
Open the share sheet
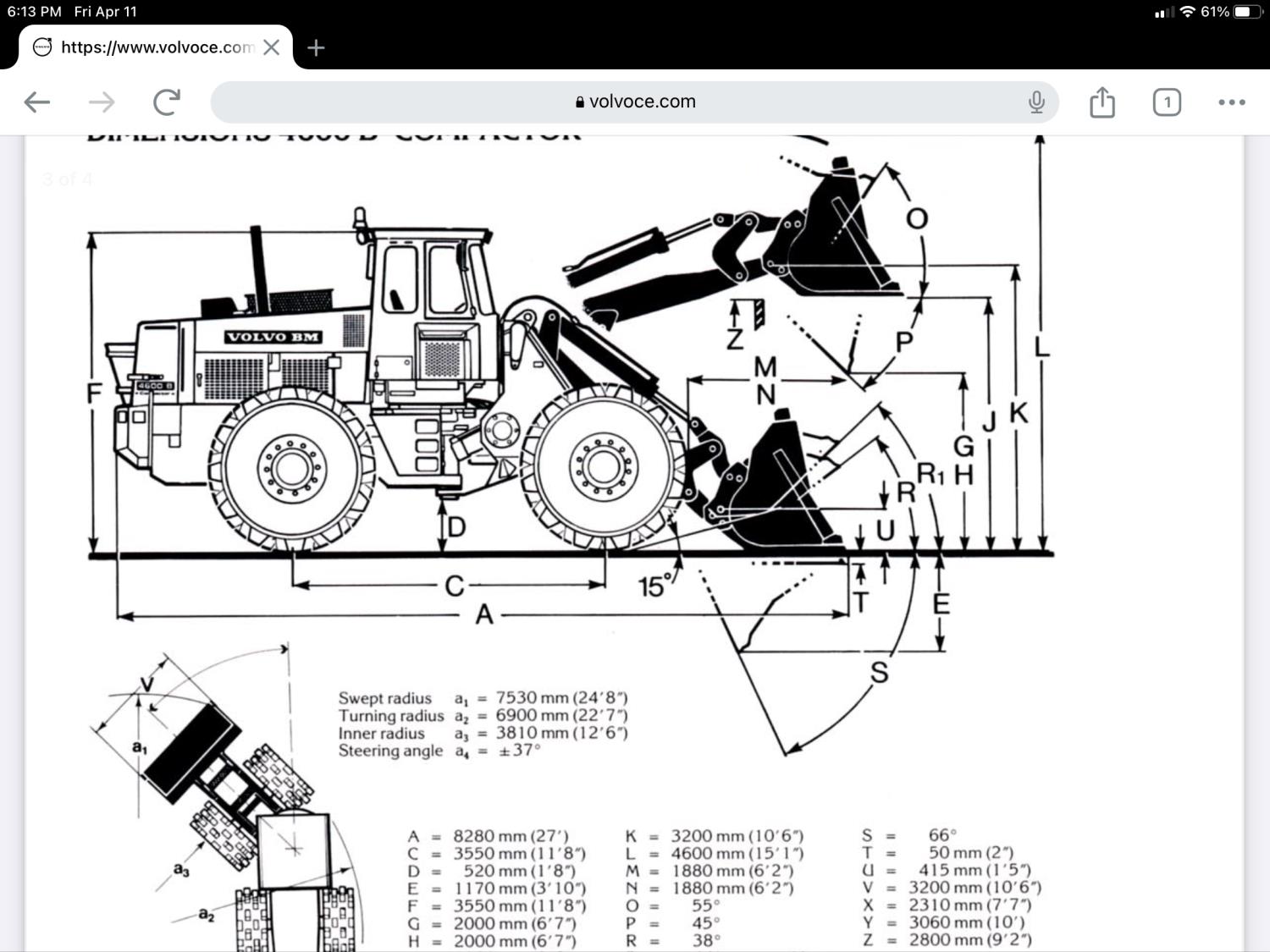(1102, 102)
